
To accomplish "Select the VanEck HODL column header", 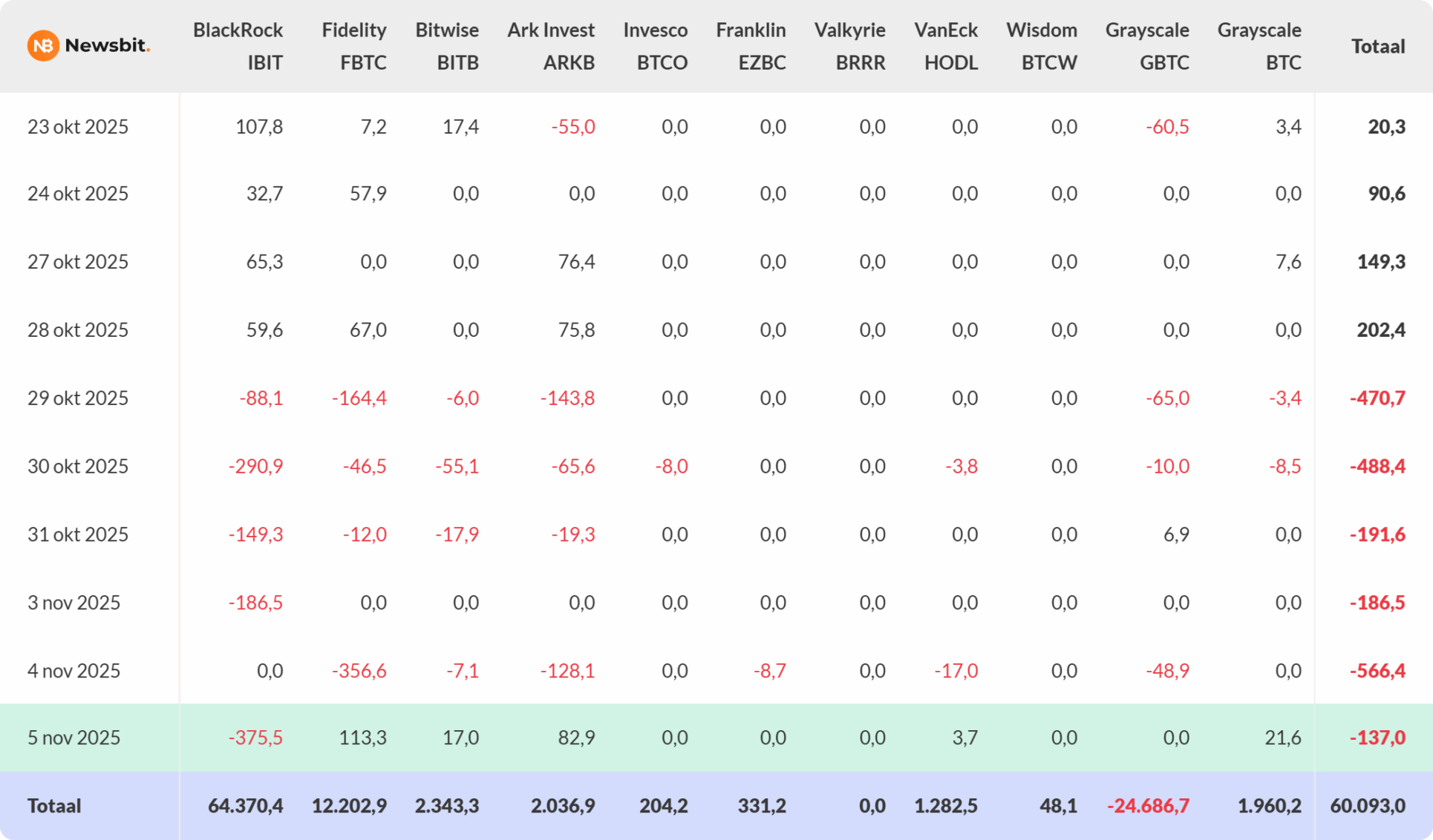I will pyautogui.click(x=946, y=46).
